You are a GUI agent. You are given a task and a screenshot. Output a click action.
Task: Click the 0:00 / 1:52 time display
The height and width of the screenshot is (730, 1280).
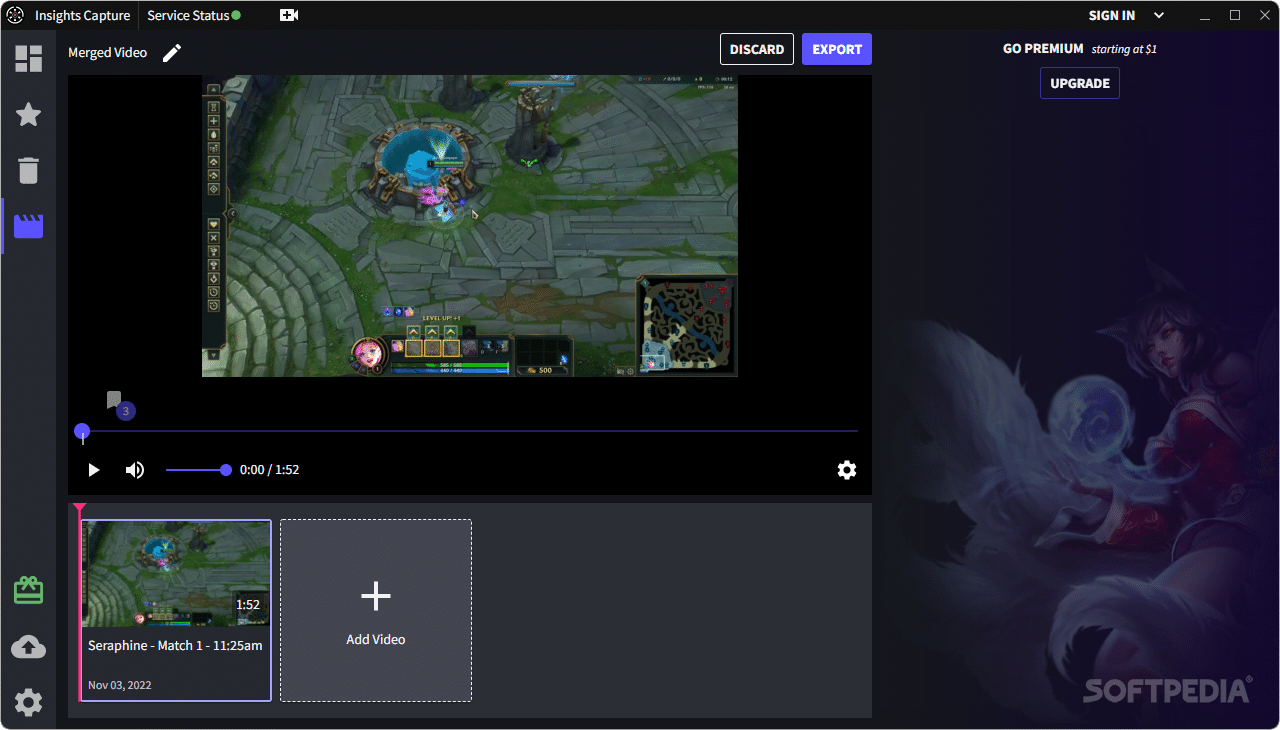point(270,470)
